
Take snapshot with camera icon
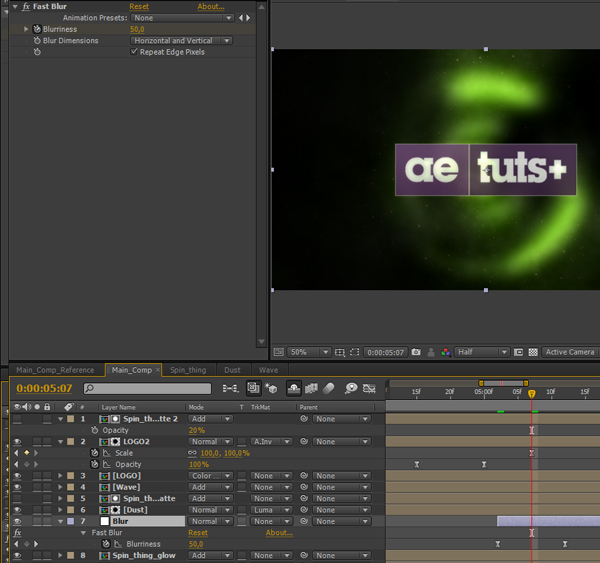(x=416, y=352)
